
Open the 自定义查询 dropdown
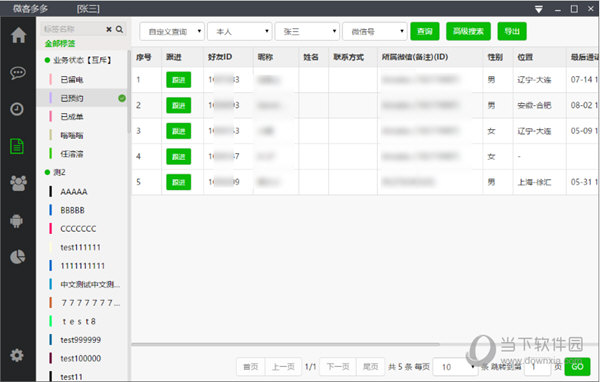pos(172,31)
